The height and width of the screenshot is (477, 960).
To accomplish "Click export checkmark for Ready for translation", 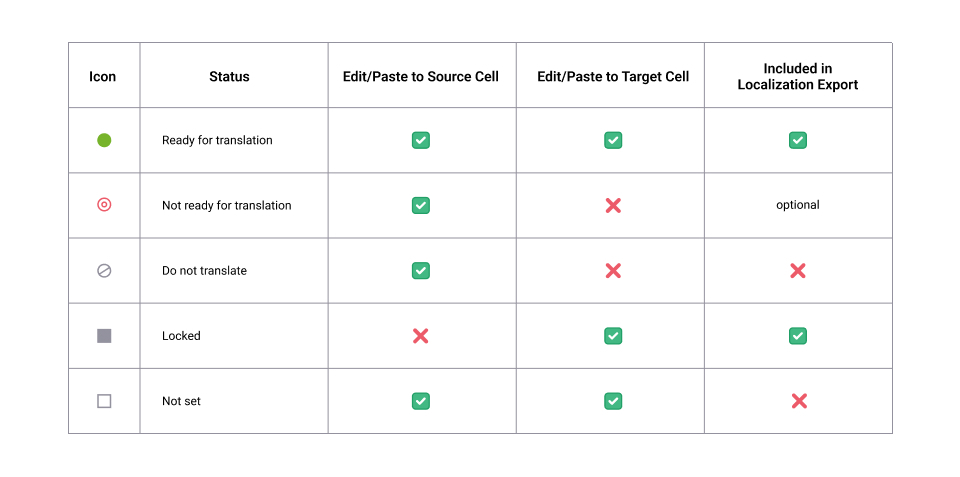I will 798,140.
